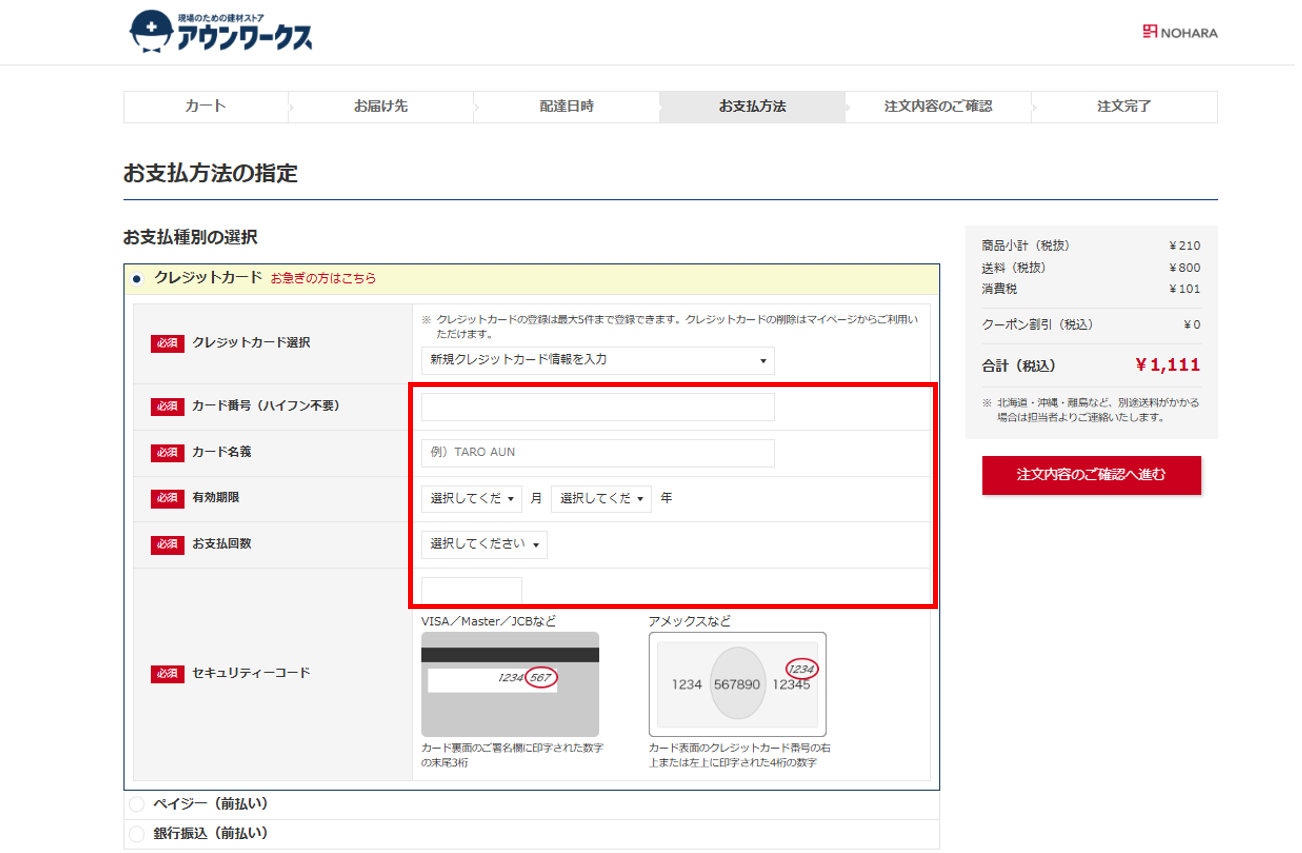Open the クレジットカード選択 dropdown
The image size is (1302, 853).
pos(597,360)
